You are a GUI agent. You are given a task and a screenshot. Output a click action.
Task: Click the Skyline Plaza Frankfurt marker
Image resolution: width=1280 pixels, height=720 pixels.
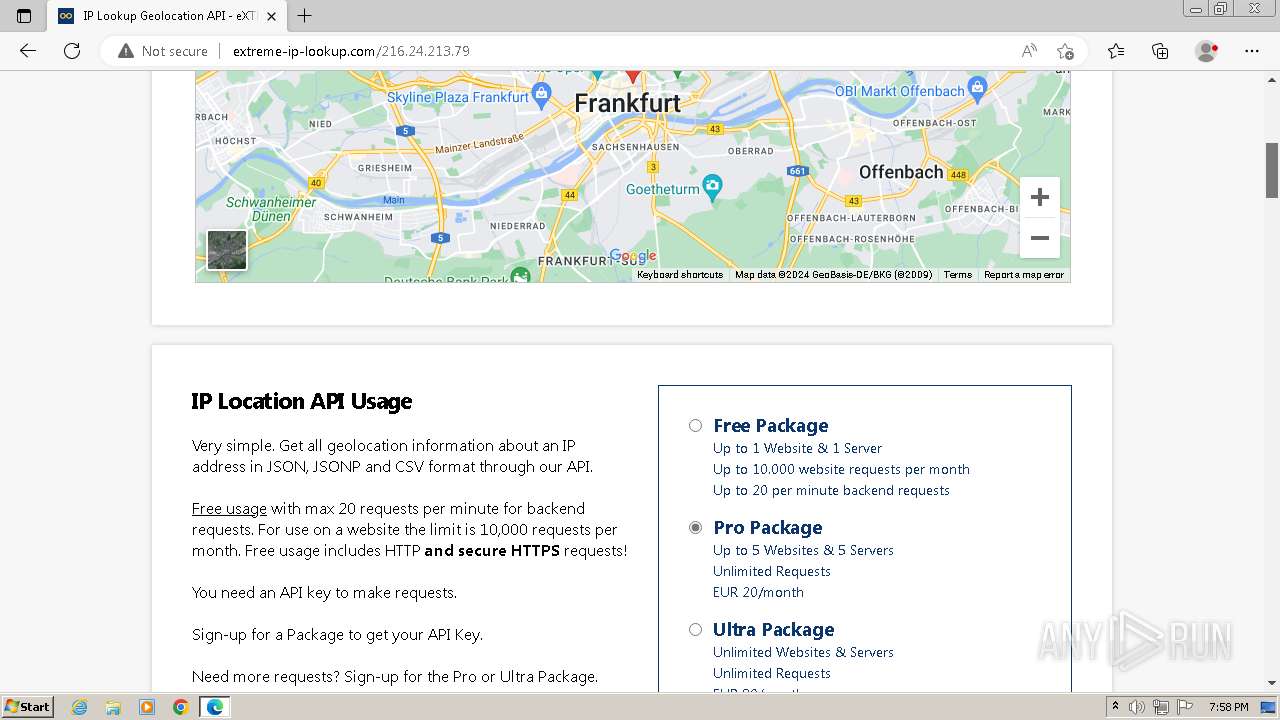542,95
